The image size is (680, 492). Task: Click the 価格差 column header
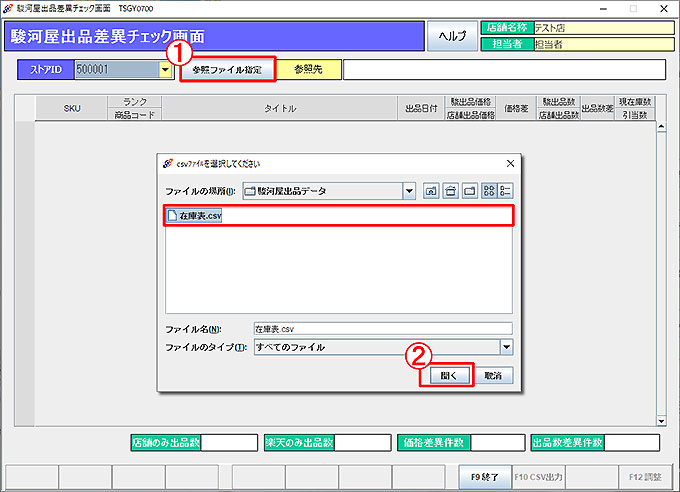(x=516, y=108)
